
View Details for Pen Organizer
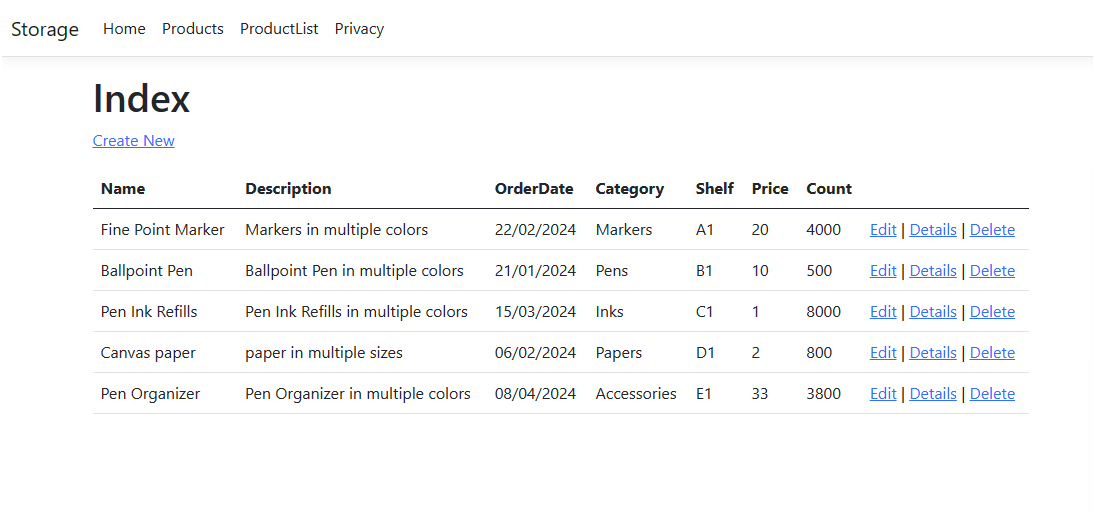[932, 394]
